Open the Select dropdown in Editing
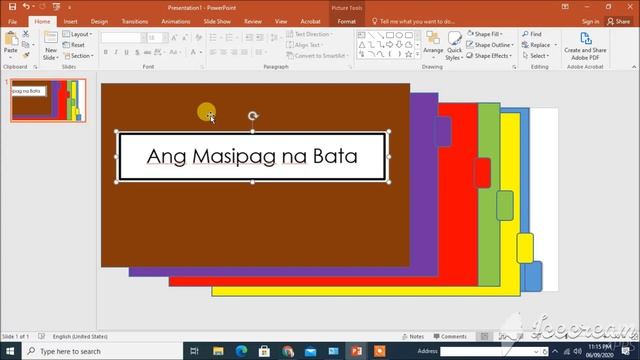The height and width of the screenshot is (360, 640). (x=536, y=55)
